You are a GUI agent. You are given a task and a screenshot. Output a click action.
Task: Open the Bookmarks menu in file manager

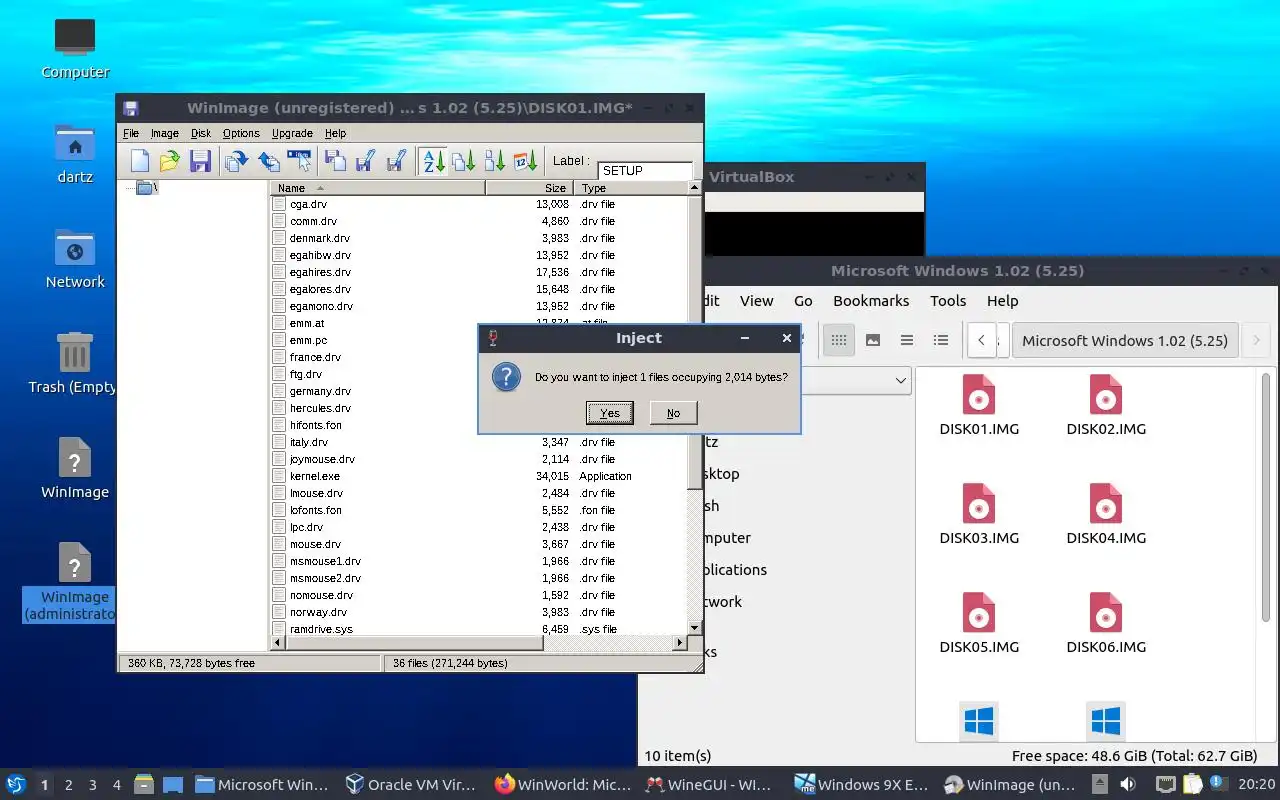pos(871,301)
